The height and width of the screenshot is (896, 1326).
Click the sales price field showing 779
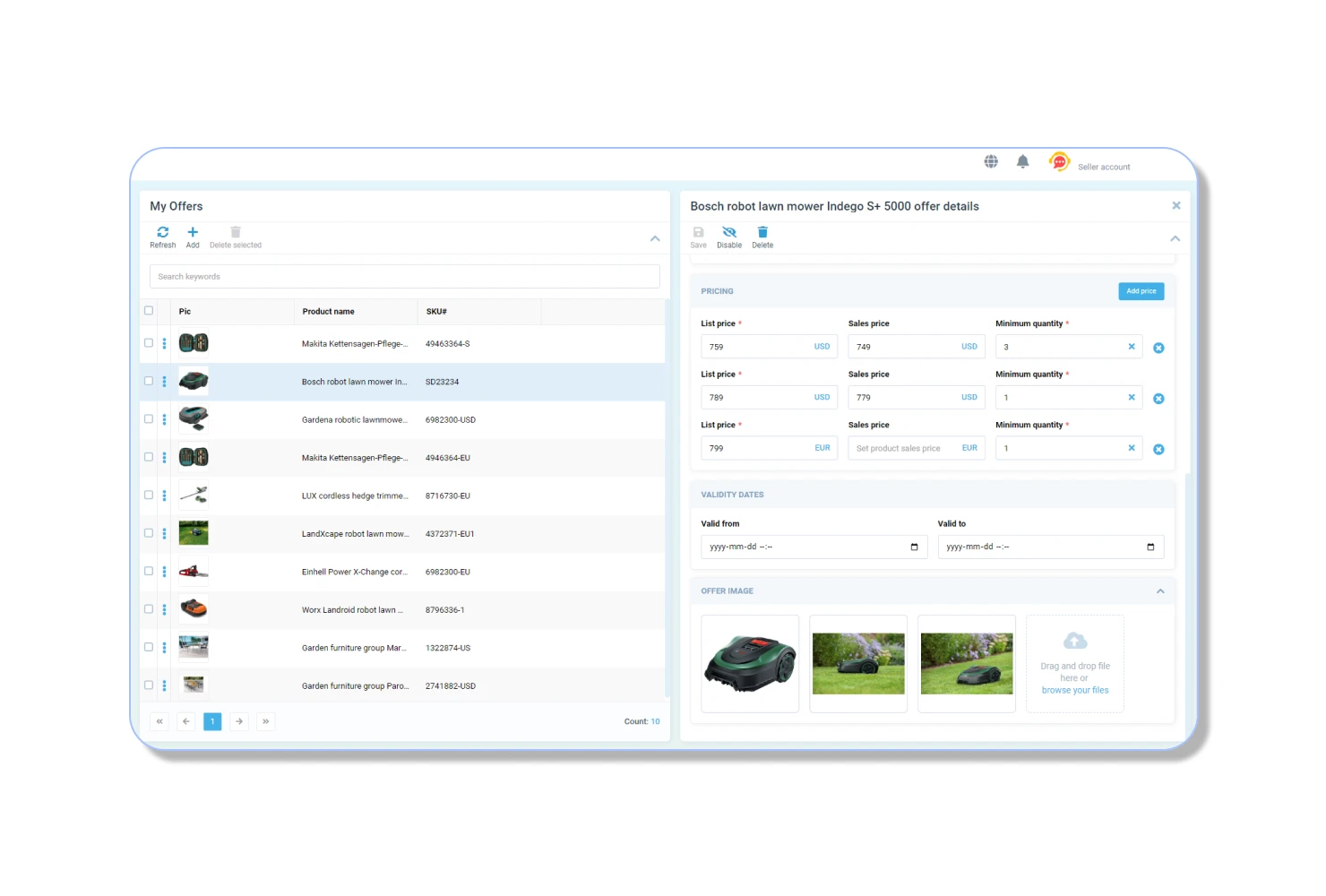(917, 398)
